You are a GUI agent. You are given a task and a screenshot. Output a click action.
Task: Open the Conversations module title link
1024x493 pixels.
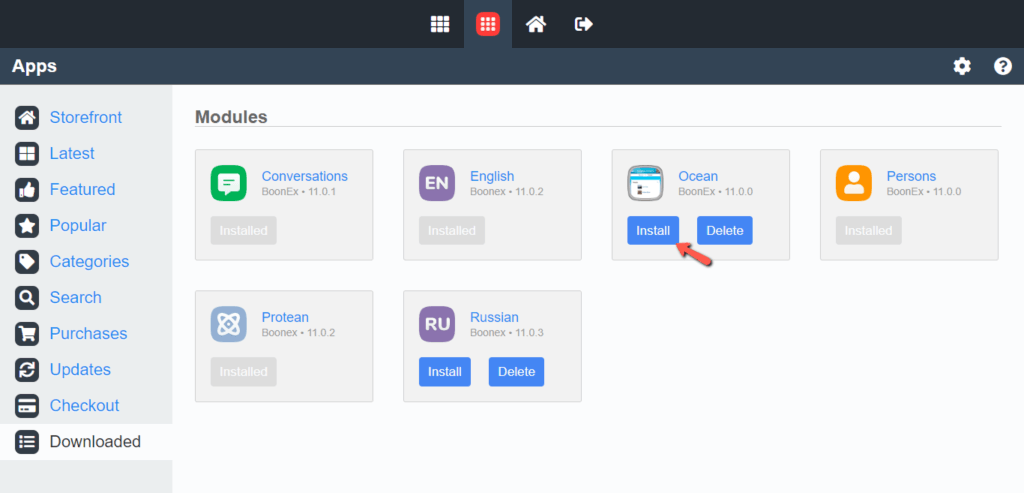pyautogui.click(x=304, y=176)
